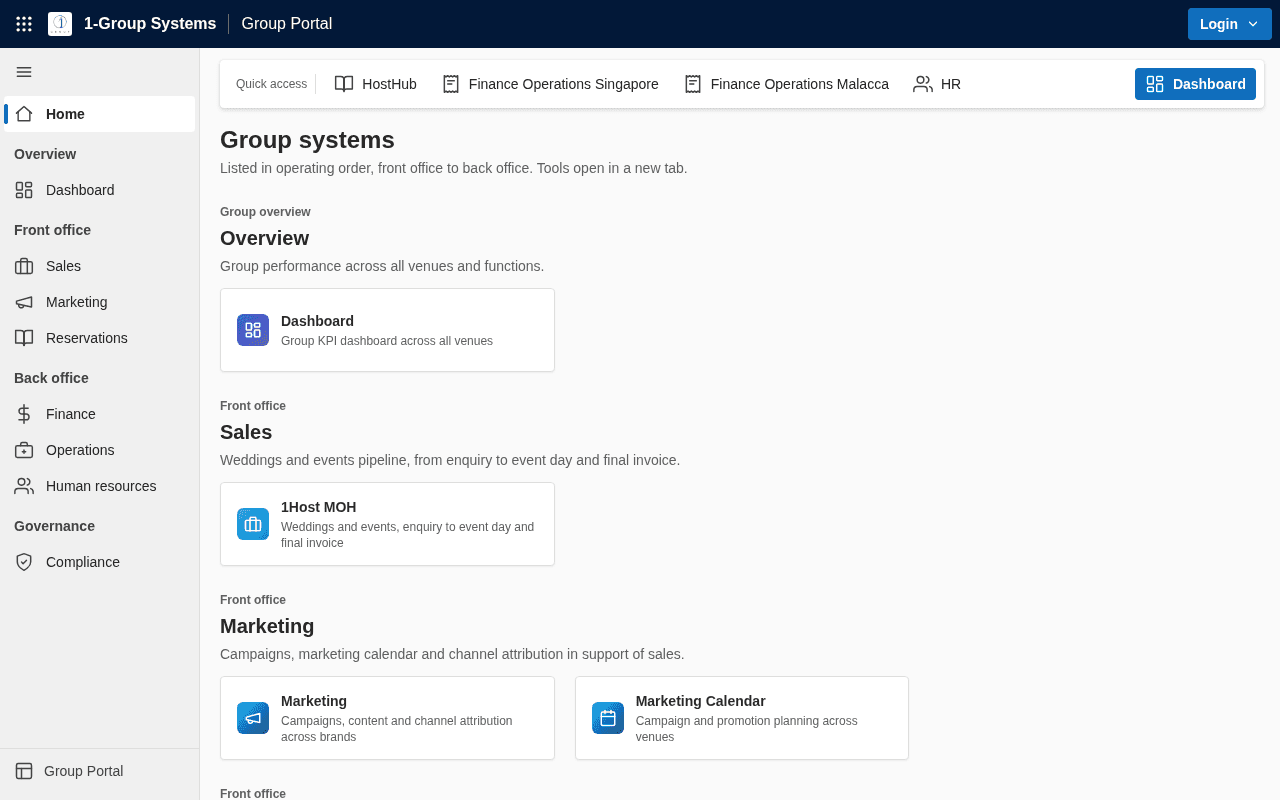The image size is (1280, 800).
Task: Click the Marketing megaphone icon in sidebar
Action: [x=24, y=302]
